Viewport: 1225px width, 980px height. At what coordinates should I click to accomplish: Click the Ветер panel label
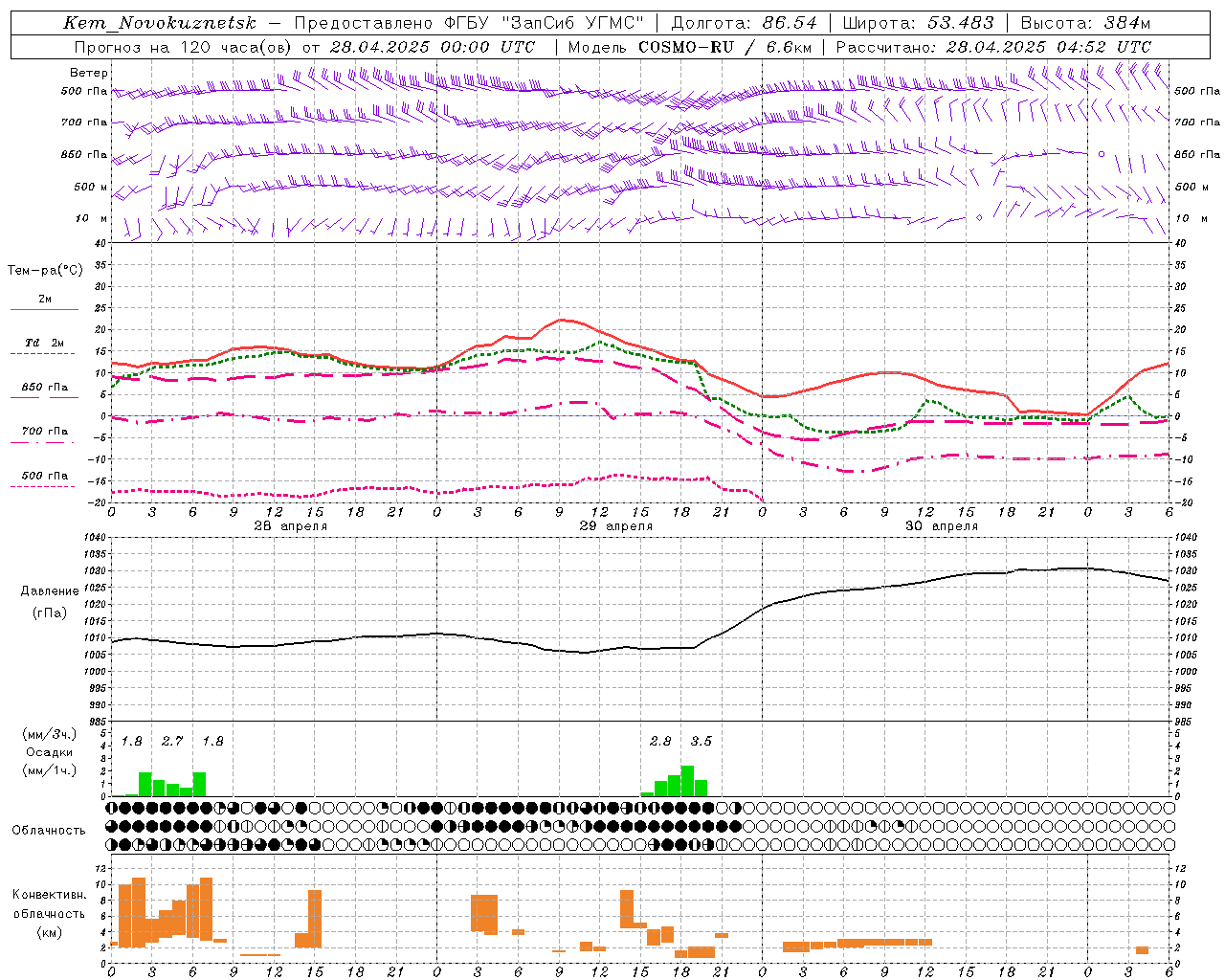tap(88, 73)
